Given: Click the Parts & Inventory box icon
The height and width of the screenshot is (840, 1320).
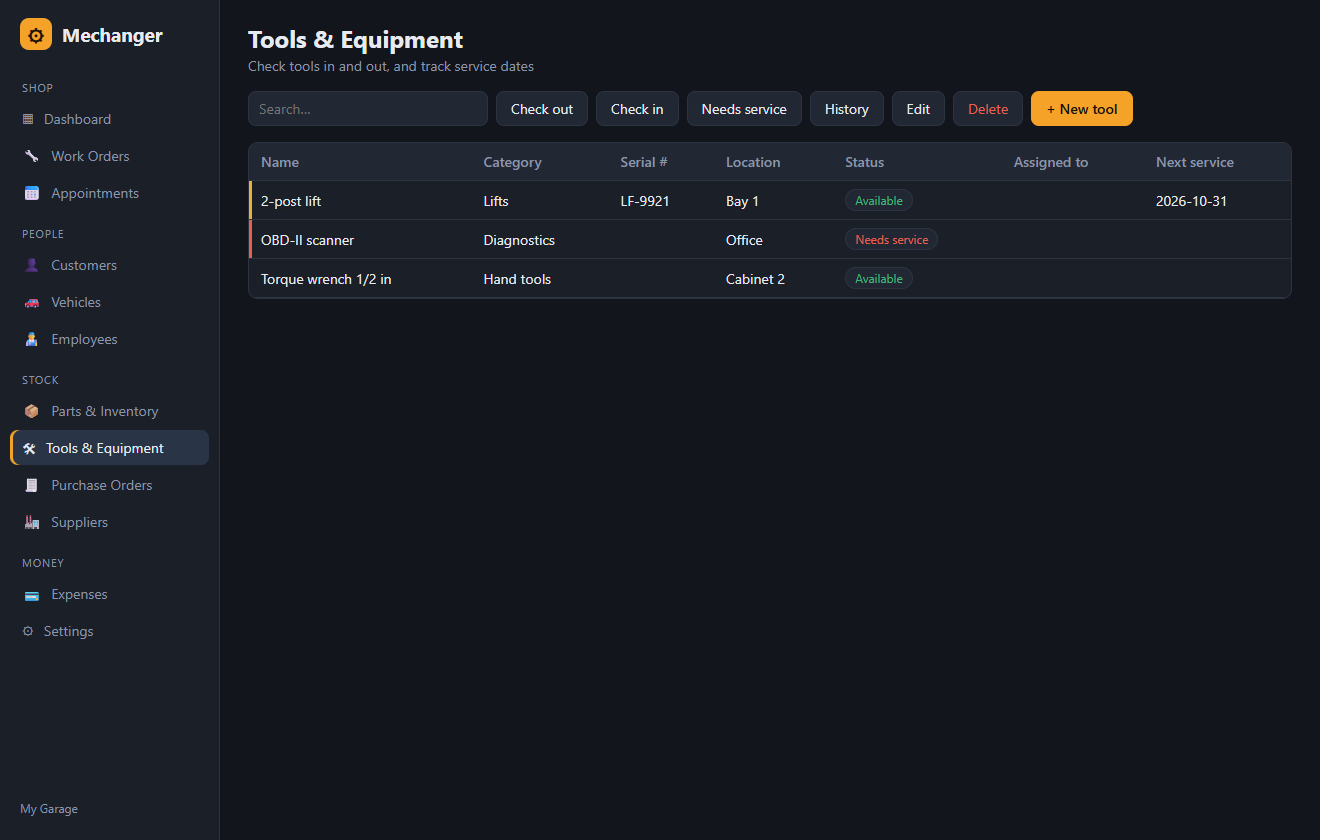Looking at the screenshot, I should click(x=31, y=411).
